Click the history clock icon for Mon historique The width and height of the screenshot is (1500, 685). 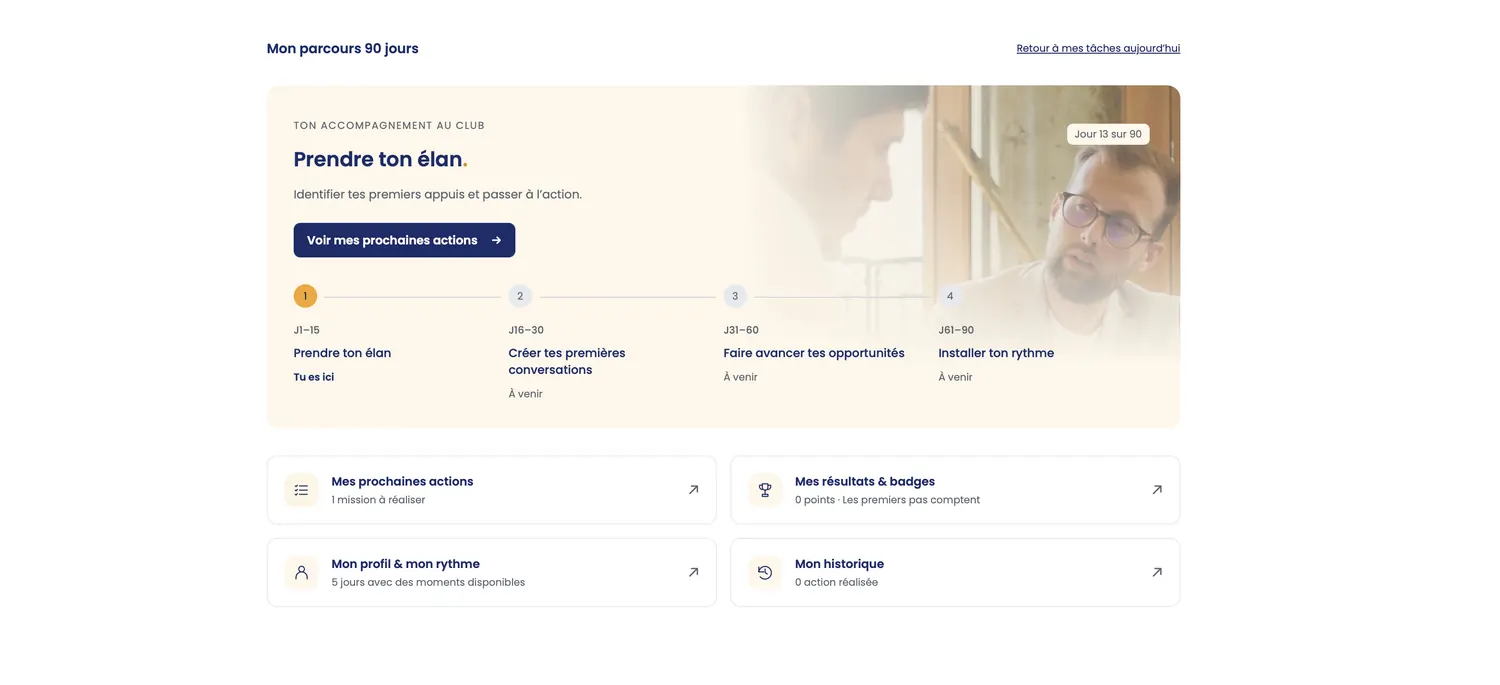pos(765,572)
